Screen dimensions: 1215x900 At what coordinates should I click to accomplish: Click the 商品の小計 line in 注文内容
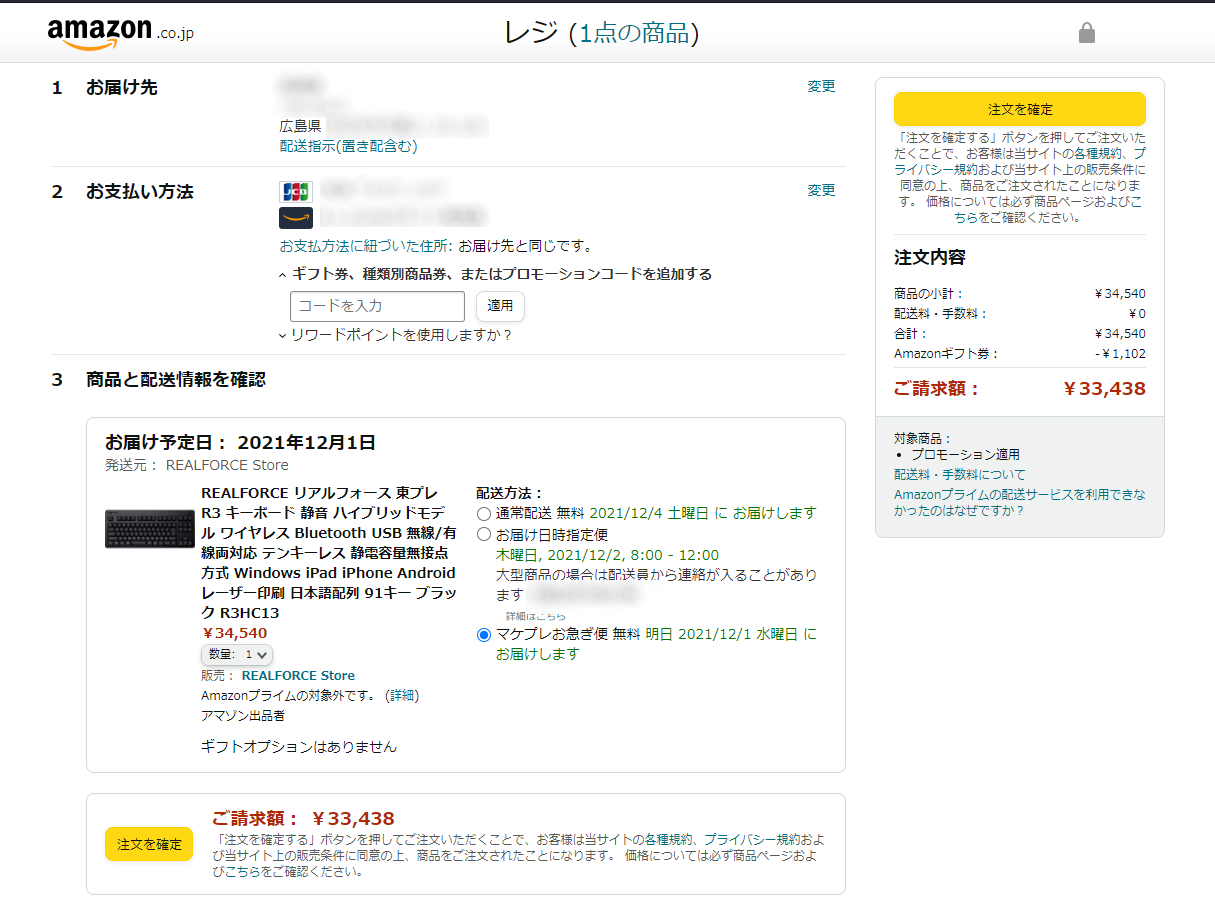coord(1020,294)
